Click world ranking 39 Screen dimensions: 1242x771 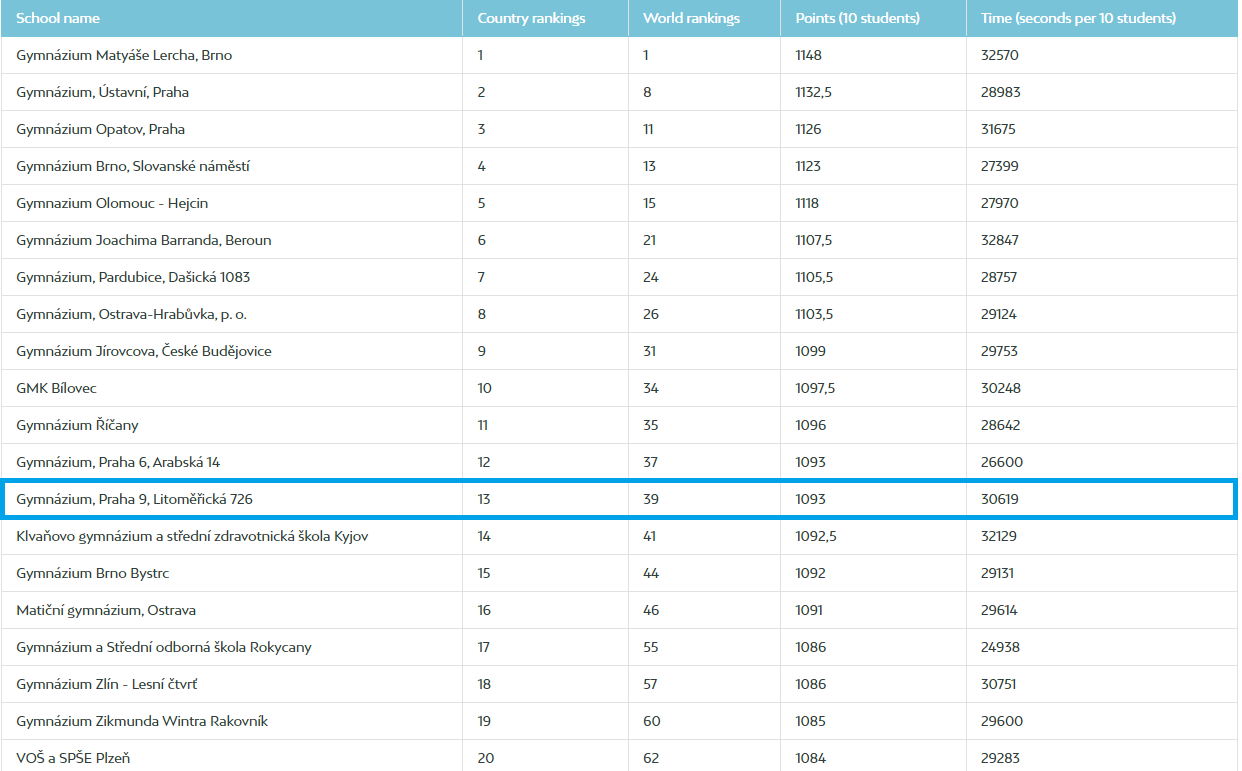tap(651, 499)
